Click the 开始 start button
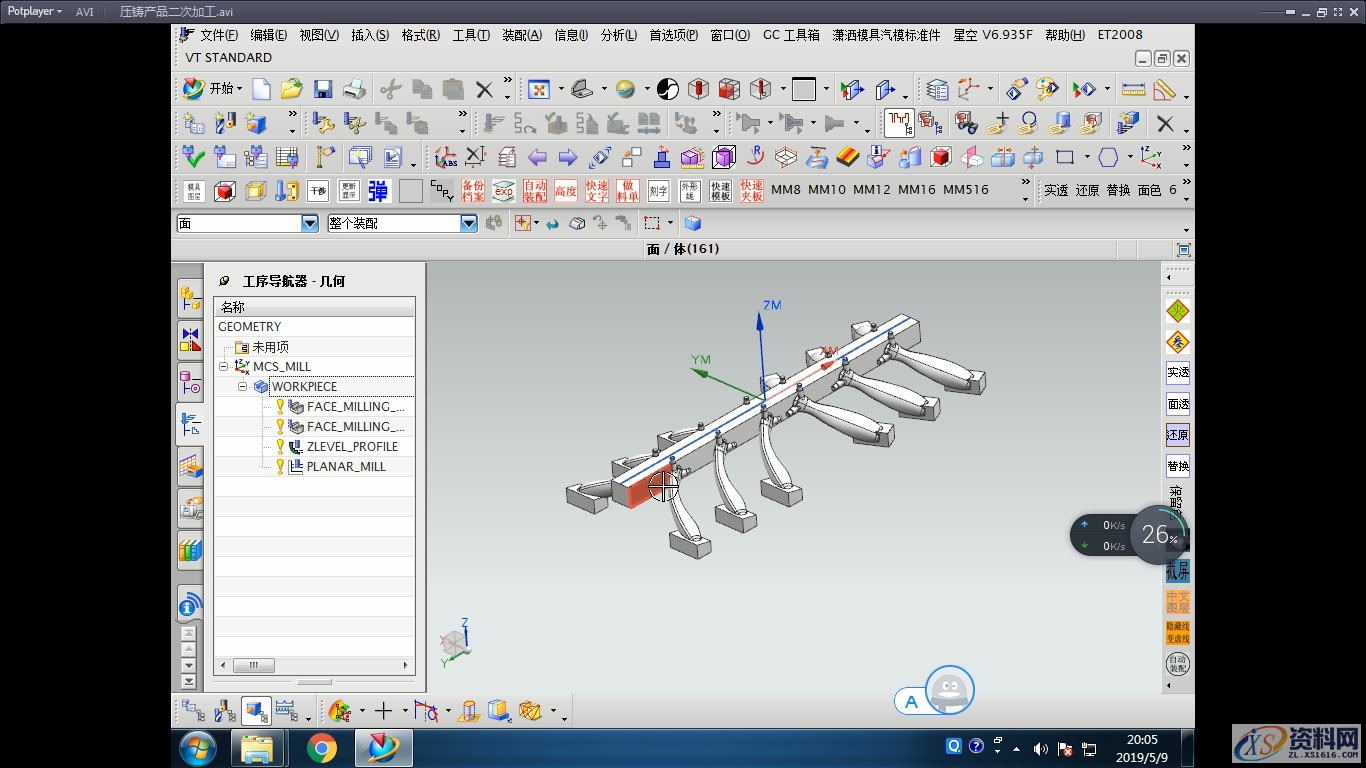The height and width of the screenshot is (768, 1366). pyautogui.click(x=212, y=89)
